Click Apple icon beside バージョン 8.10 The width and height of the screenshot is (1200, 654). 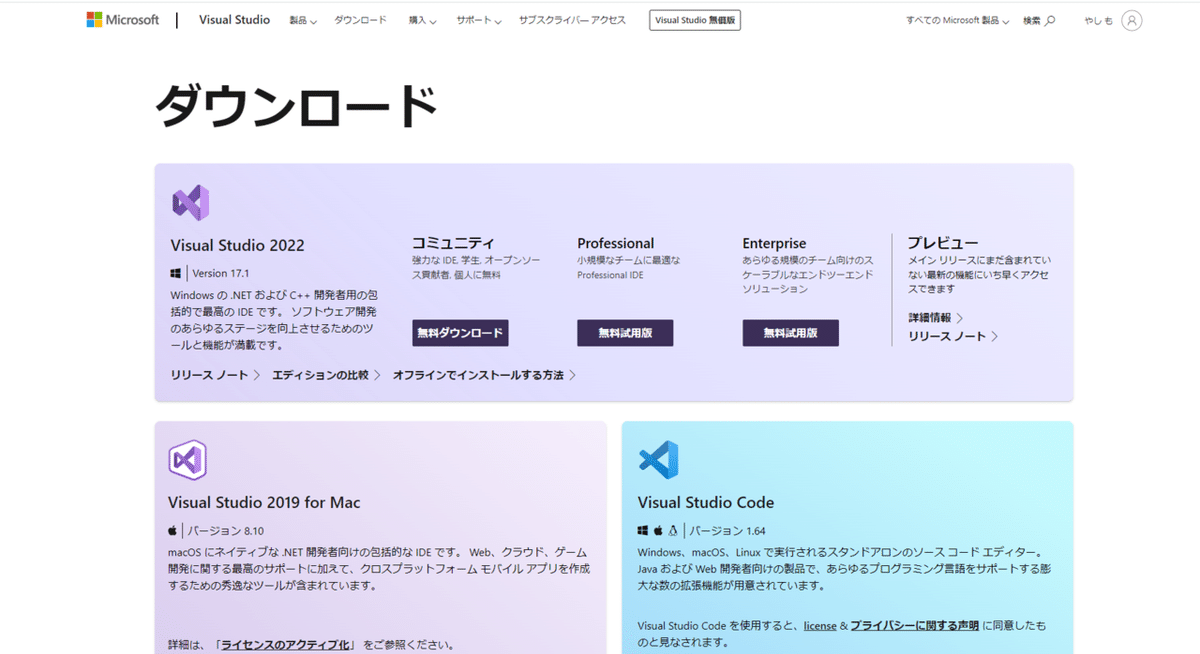click(x=173, y=531)
